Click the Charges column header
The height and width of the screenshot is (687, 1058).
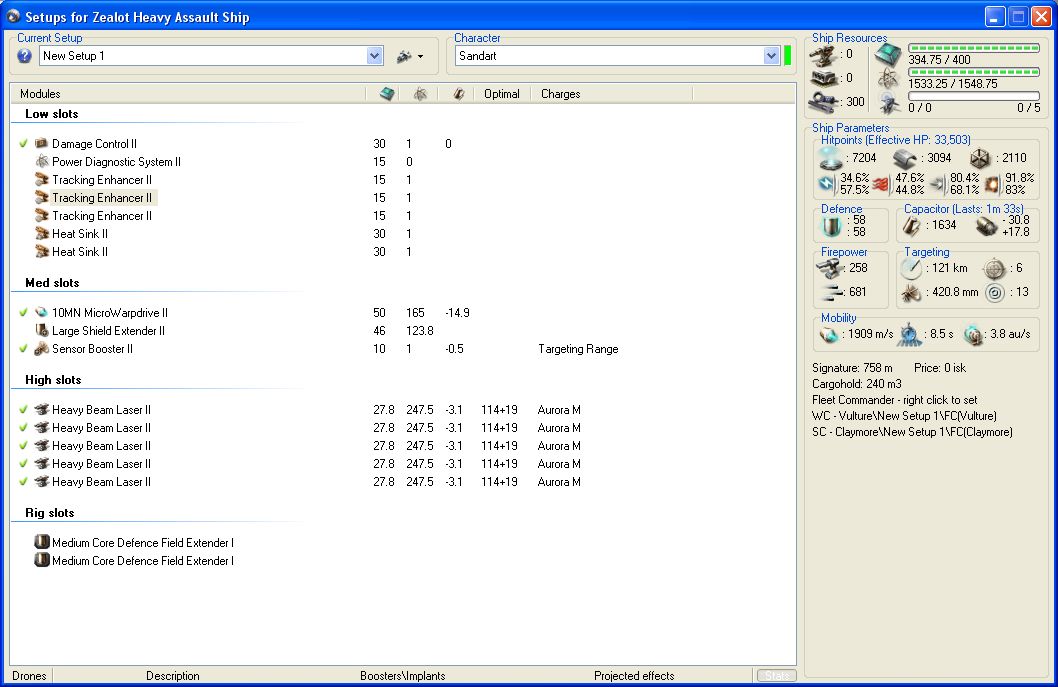[x=561, y=94]
